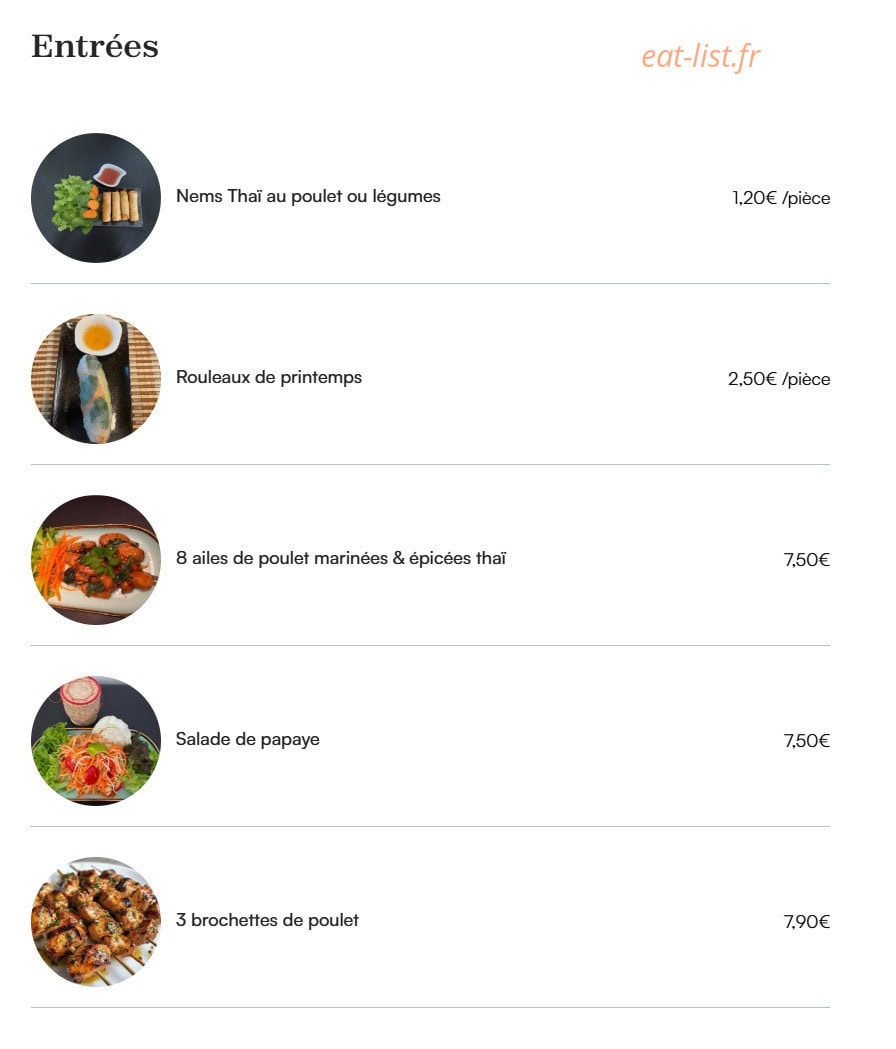Click the 7,50€ papaya salad price
Viewport: 896px width, 1049px height.
pyautogui.click(x=806, y=741)
